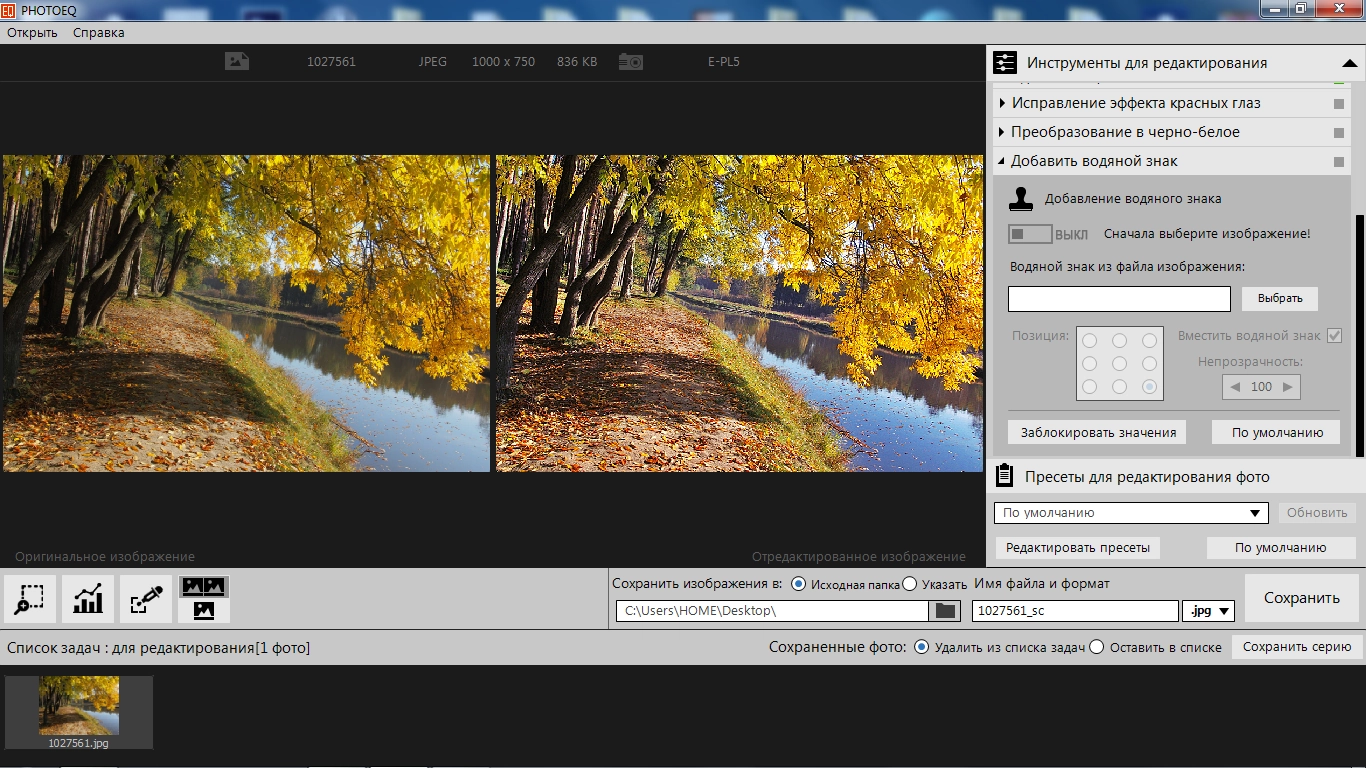Screen dimensions: 1366x768
Task: Click presets 'По умолчанию' button
Action: [1280, 547]
